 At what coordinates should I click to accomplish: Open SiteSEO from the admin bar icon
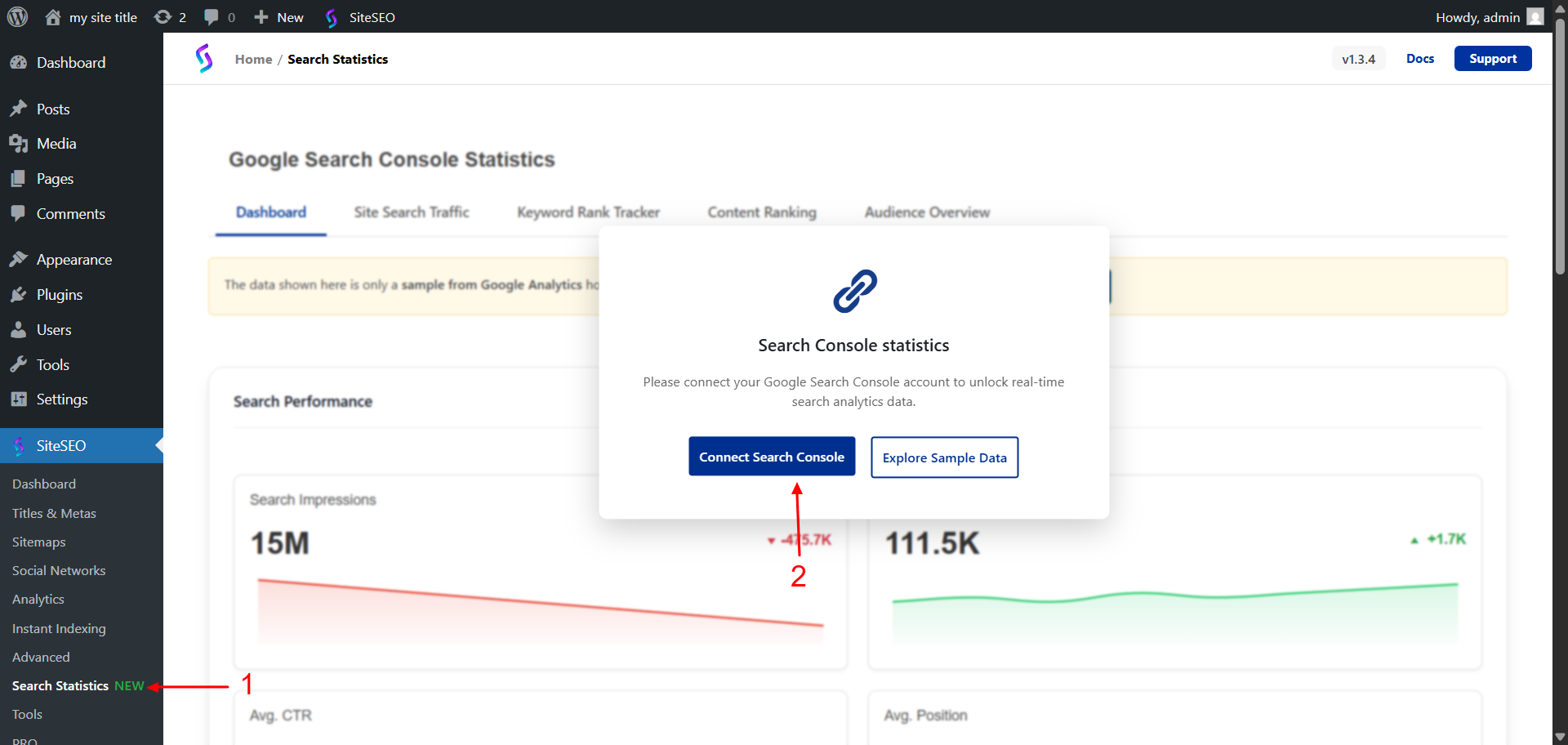point(332,16)
